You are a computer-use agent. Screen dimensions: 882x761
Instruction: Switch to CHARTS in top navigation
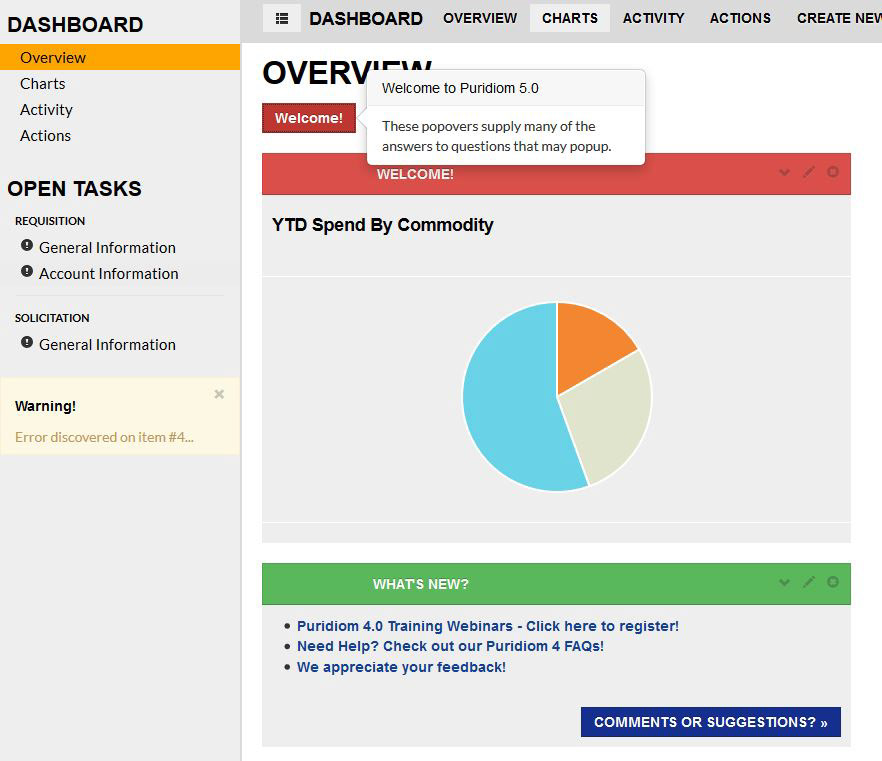570,18
